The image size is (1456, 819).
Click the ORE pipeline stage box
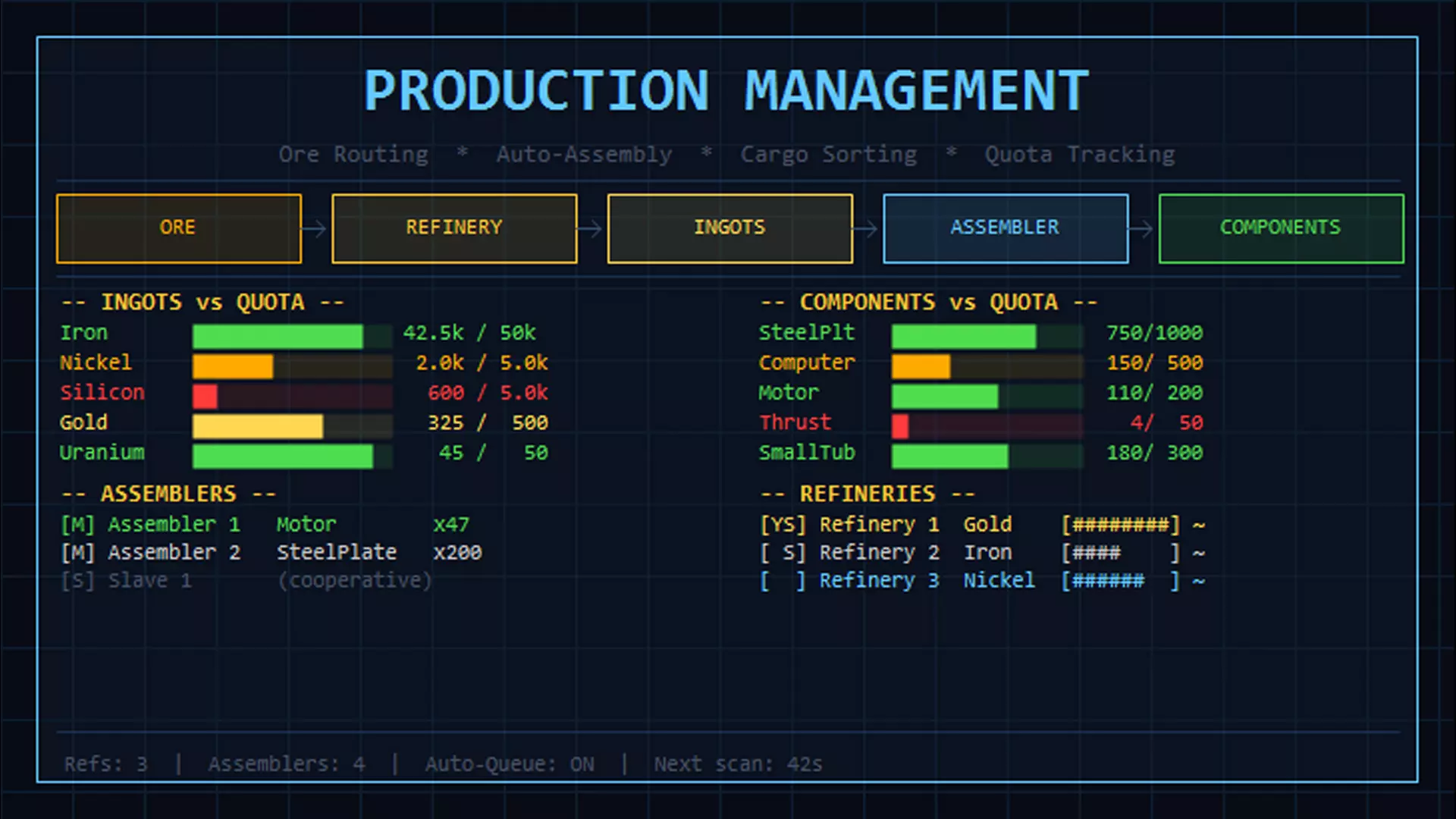(178, 228)
